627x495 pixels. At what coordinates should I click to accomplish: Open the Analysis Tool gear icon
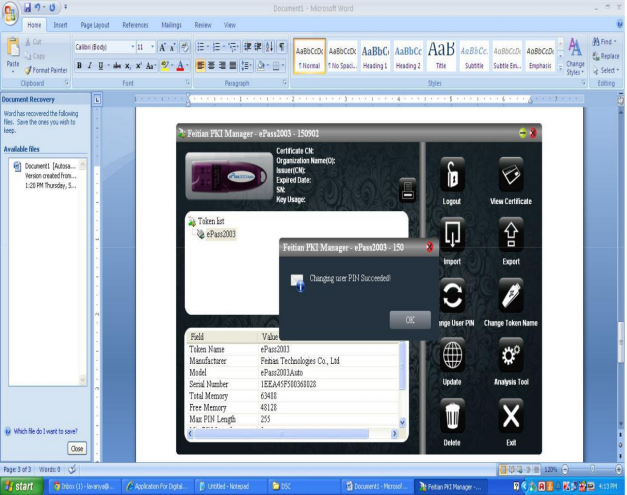point(511,355)
